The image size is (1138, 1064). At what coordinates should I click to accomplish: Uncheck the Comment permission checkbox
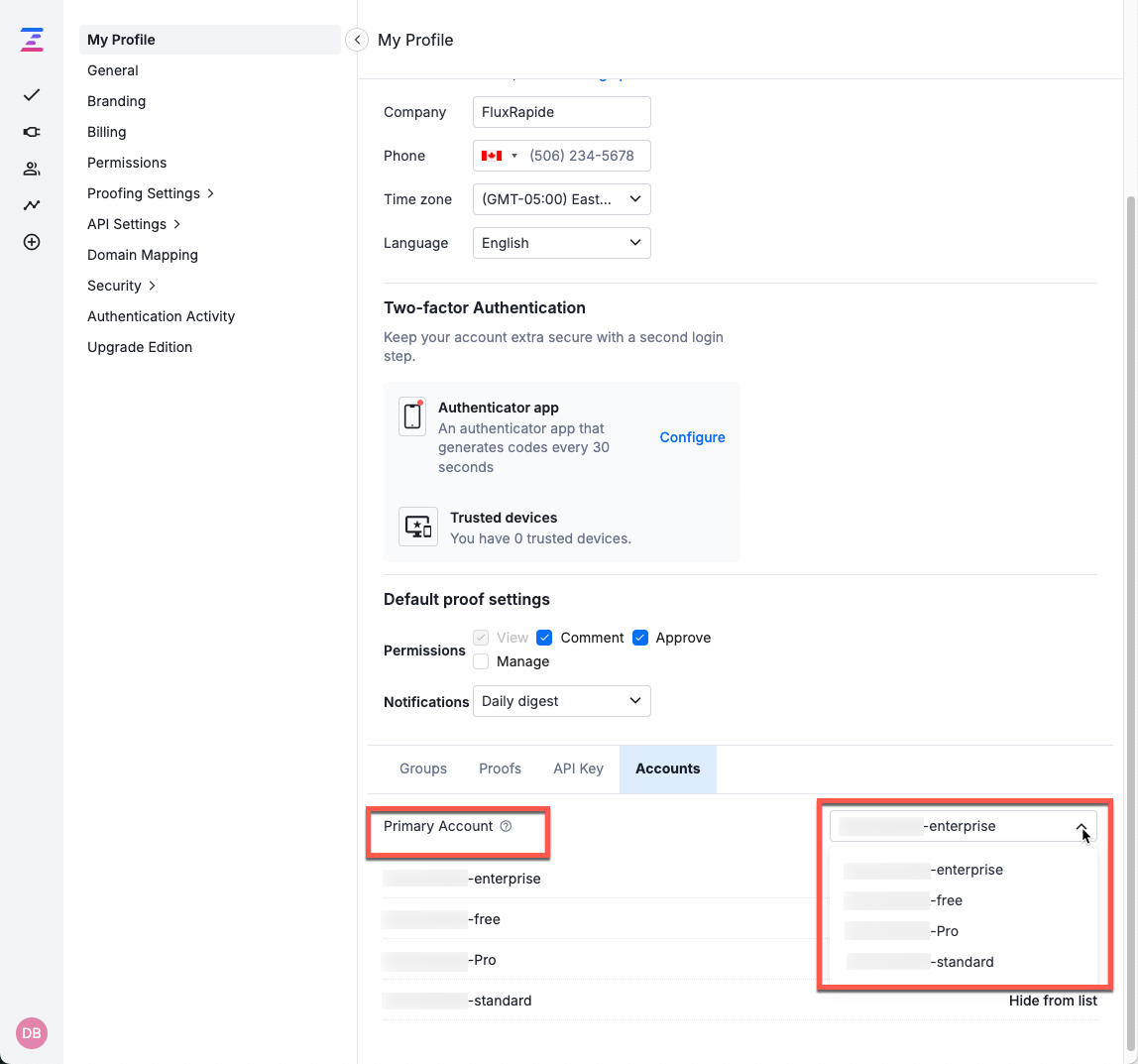[544, 638]
